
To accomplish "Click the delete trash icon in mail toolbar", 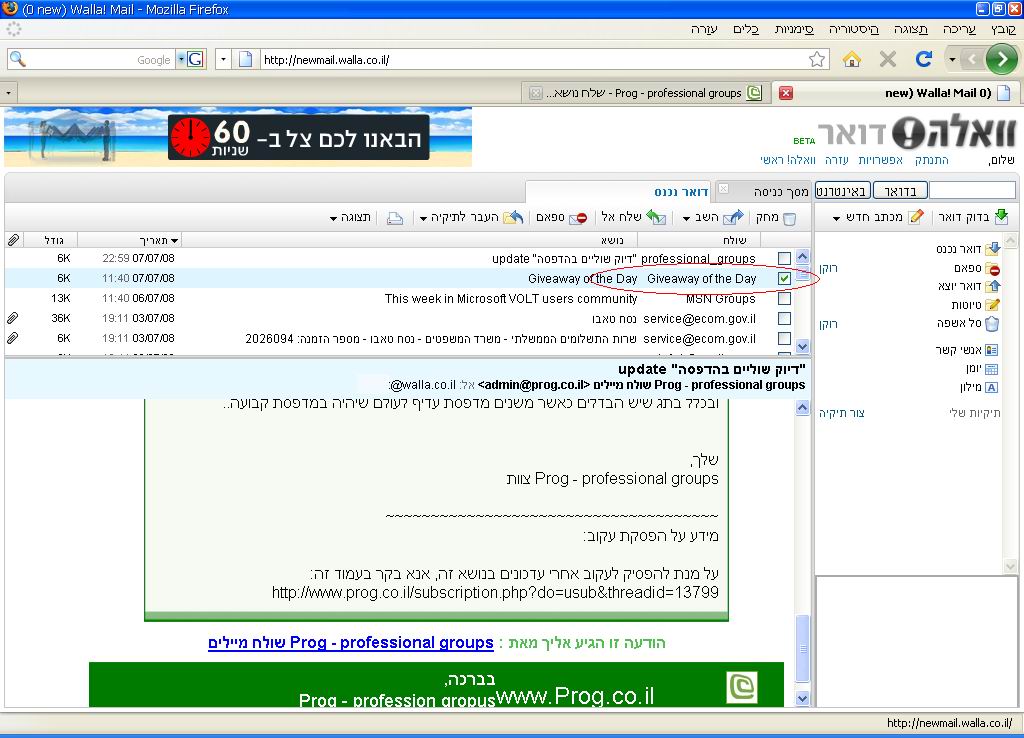I will pos(790,218).
